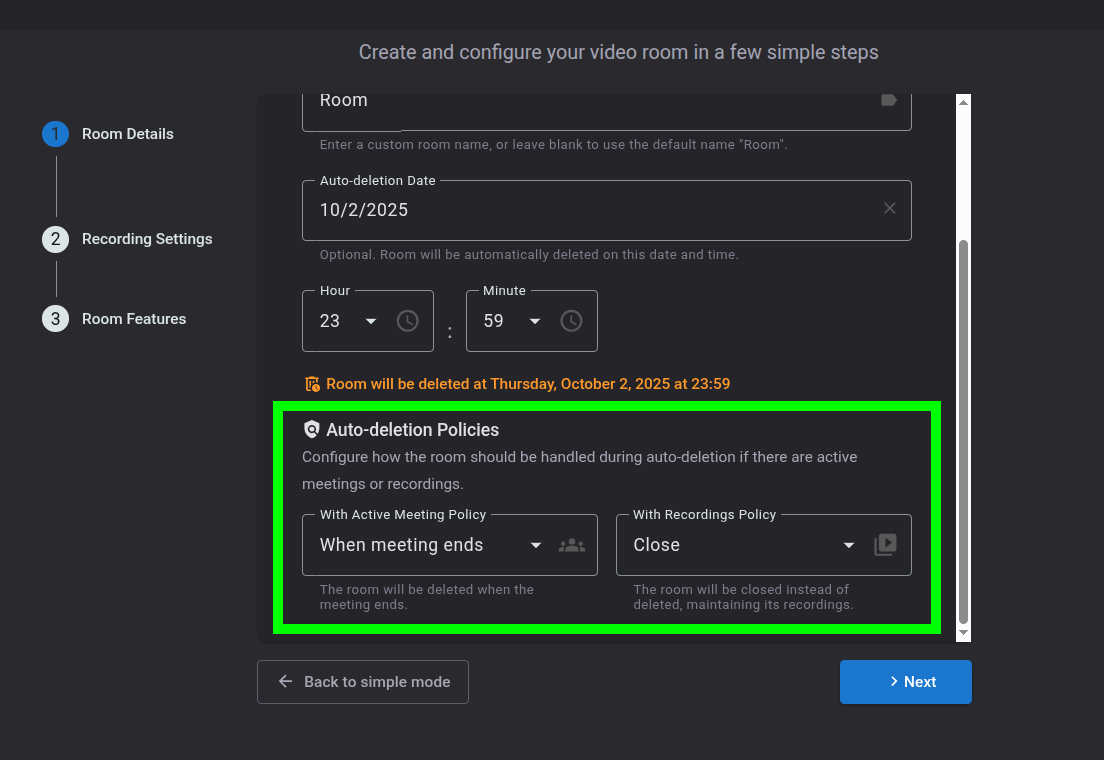Open the Hour dropdown

[x=370, y=321]
